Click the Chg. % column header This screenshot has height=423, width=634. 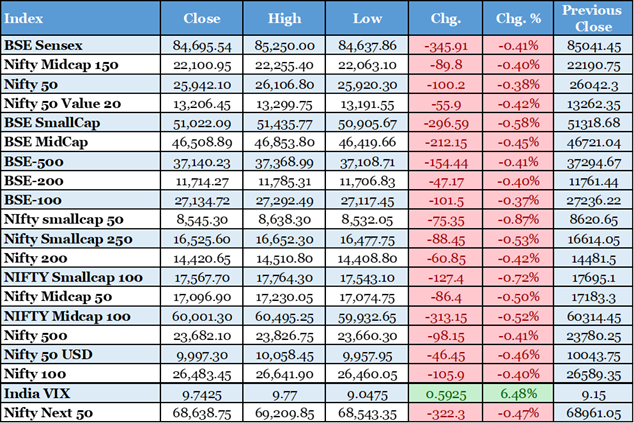[x=517, y=18]
